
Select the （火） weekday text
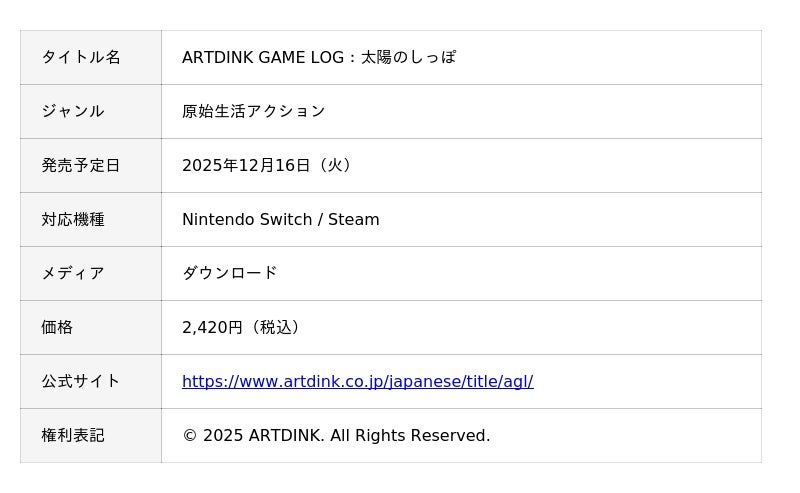(x=335, y=165)
